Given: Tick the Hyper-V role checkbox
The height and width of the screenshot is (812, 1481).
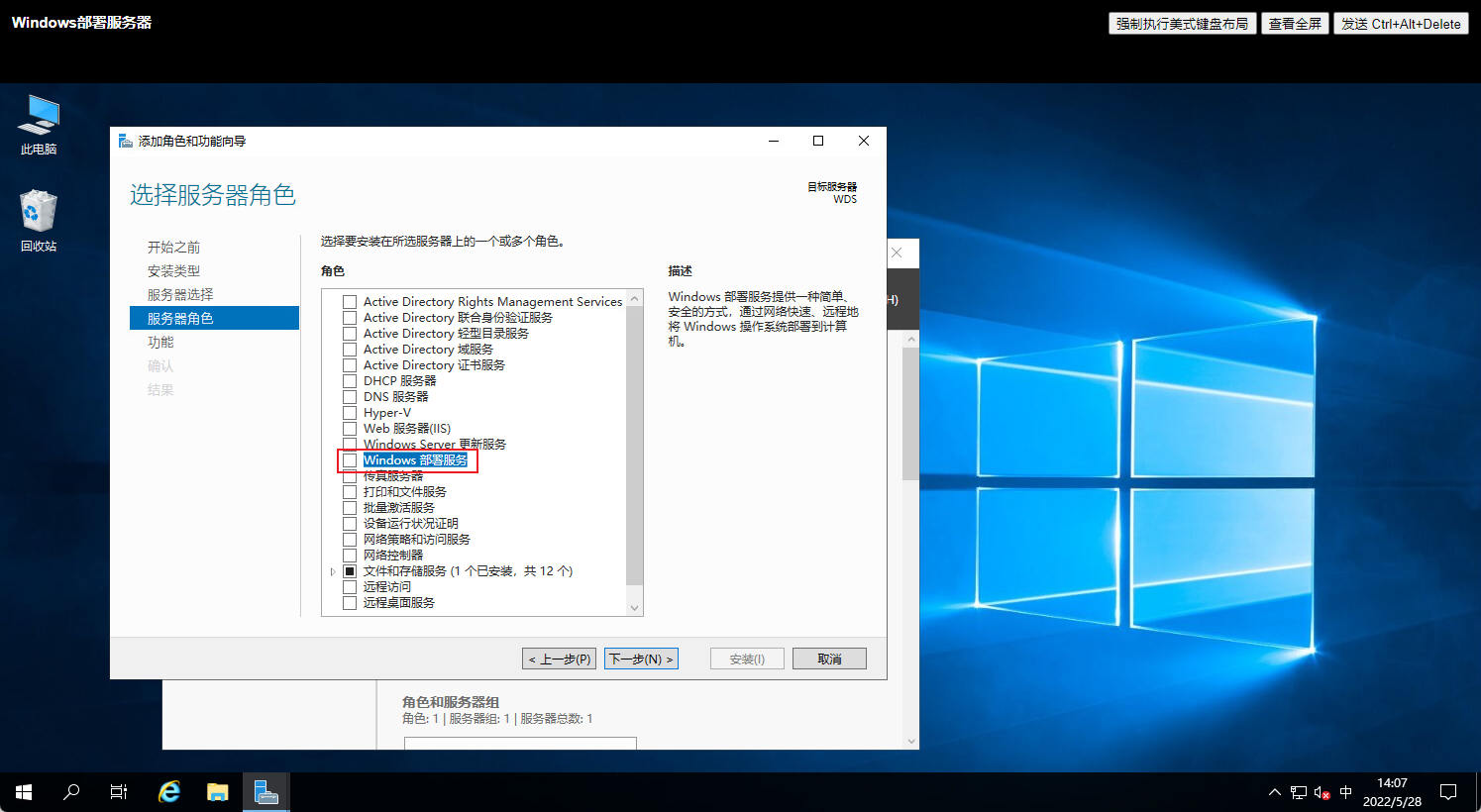Looking at the screenshot, I should point(350,413).
